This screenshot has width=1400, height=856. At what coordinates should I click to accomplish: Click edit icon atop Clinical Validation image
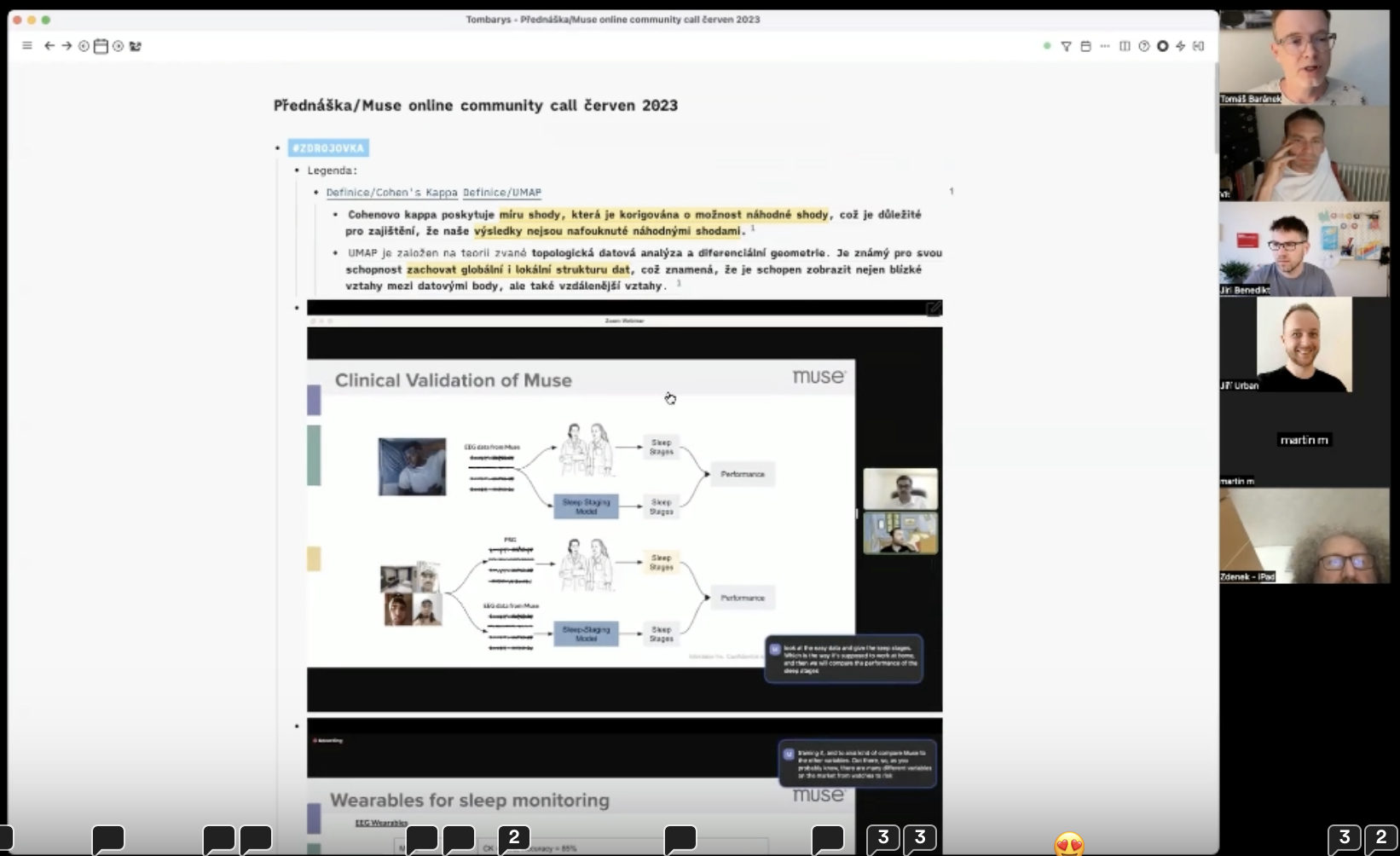934,309
